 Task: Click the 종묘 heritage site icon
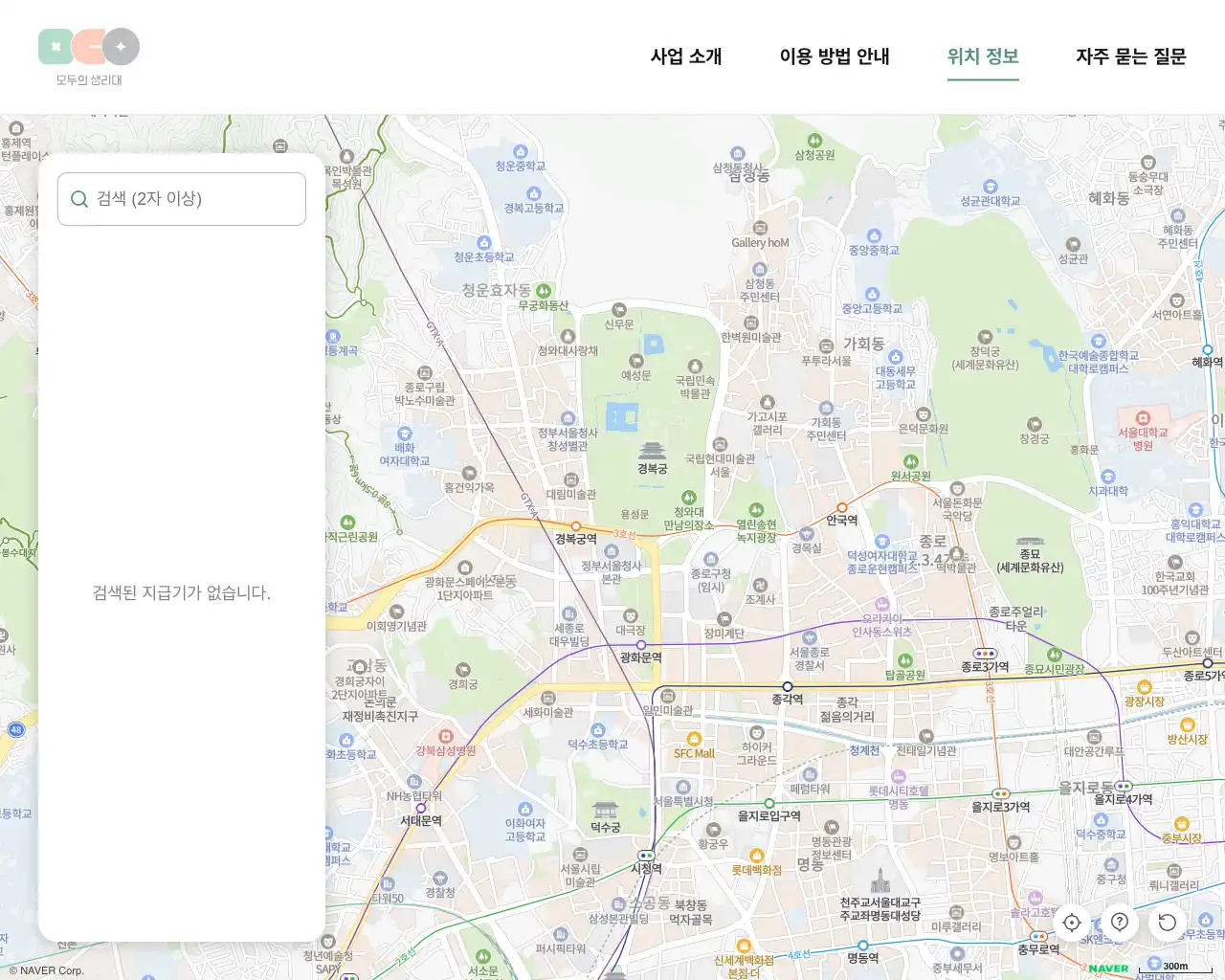click(x=1030, y=542)
